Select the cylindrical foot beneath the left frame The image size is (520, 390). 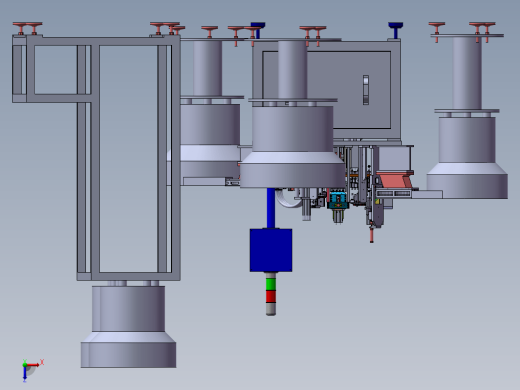click(x=128, y=327)
